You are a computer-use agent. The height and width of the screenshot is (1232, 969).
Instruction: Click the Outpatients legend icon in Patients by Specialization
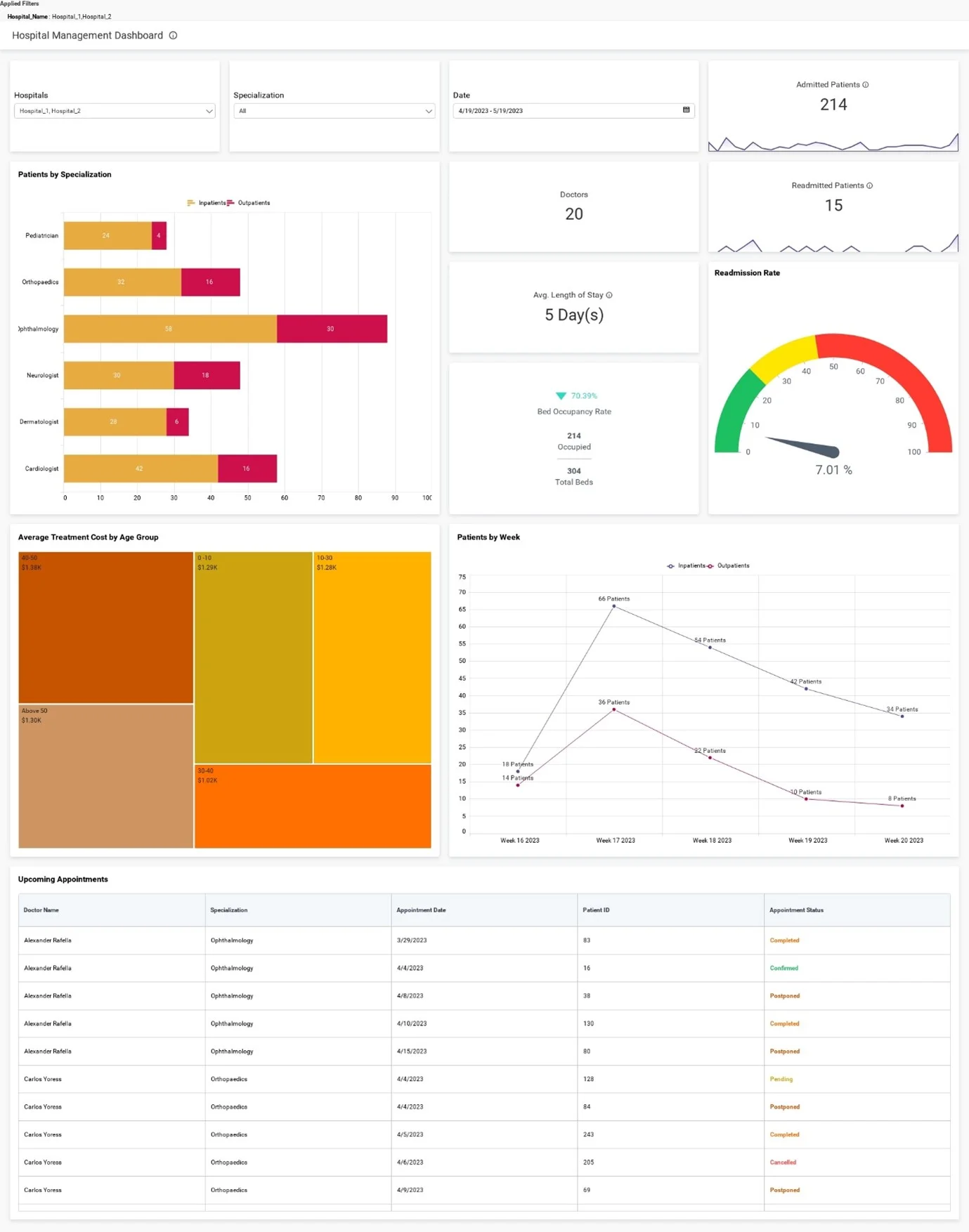(x=230, y=203)
